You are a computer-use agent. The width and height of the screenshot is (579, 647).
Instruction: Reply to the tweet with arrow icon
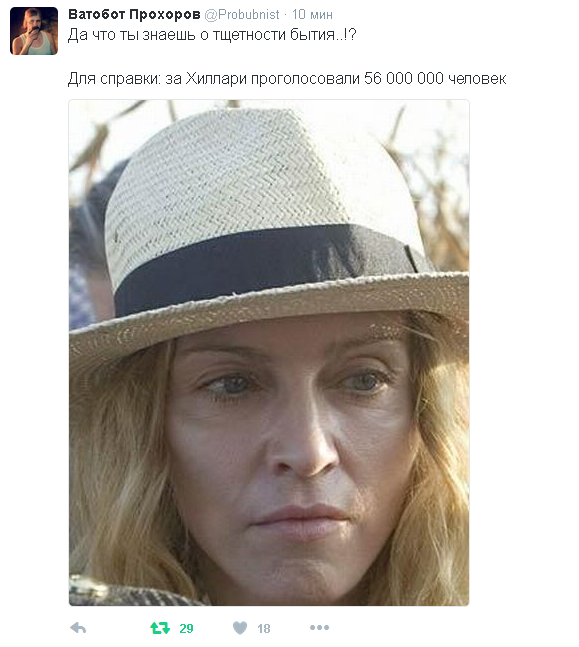point(78,628)
